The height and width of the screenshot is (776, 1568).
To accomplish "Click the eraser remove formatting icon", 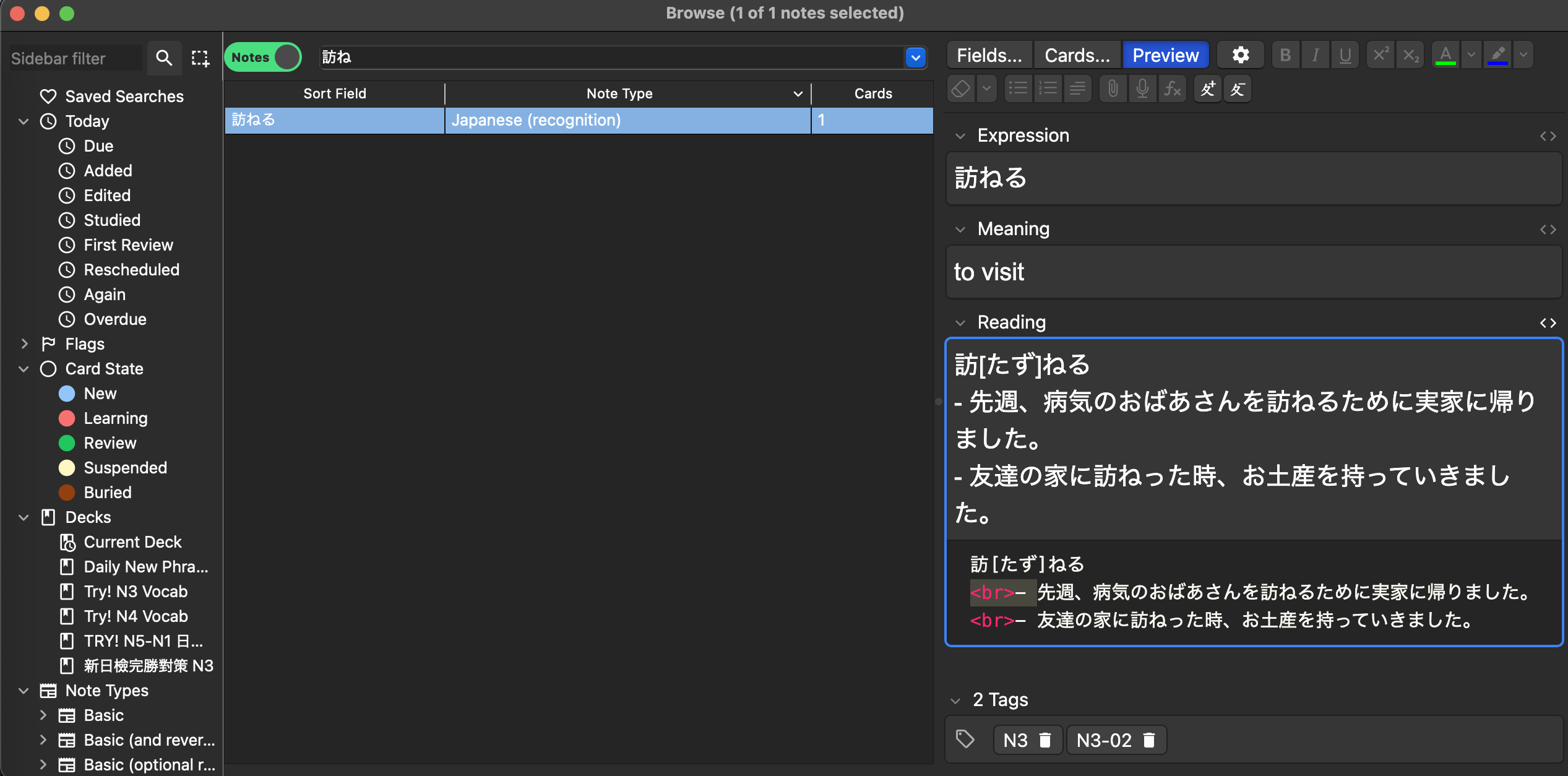I will pos(961,89).
